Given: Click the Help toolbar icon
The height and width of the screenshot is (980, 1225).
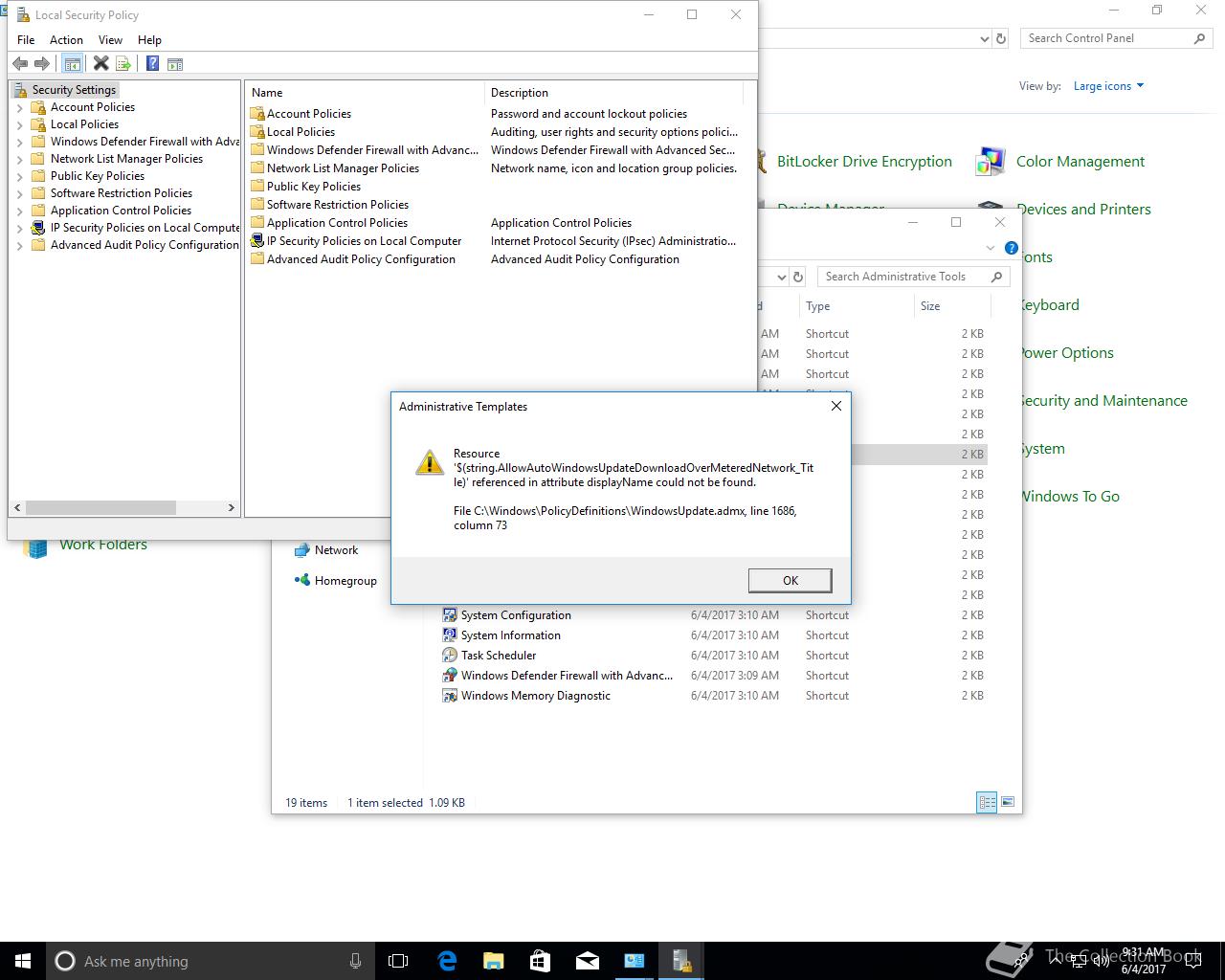Looking at the screenshot, I should click(152, 64).
